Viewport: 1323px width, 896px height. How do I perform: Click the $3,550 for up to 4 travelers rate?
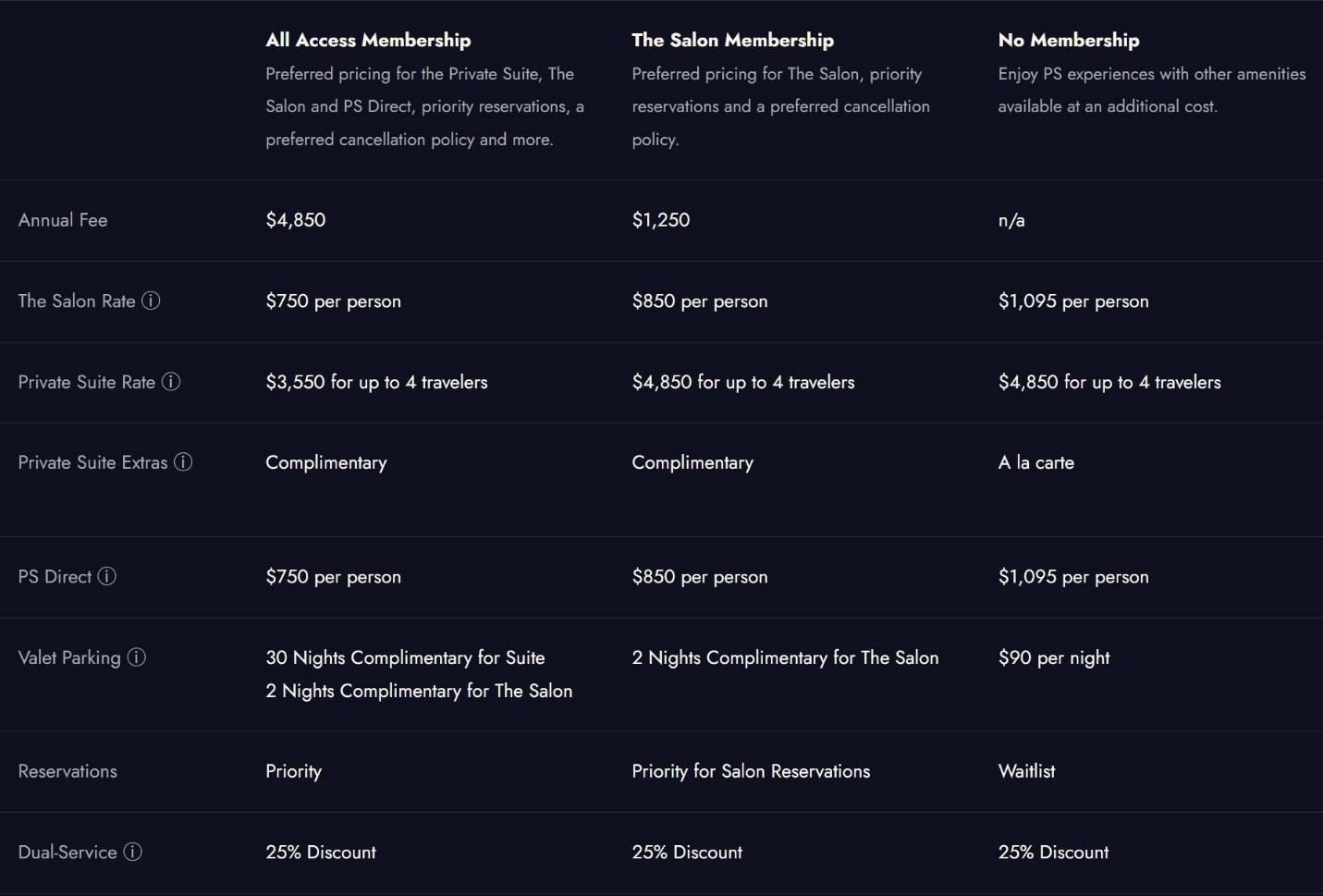pos(376,382)
